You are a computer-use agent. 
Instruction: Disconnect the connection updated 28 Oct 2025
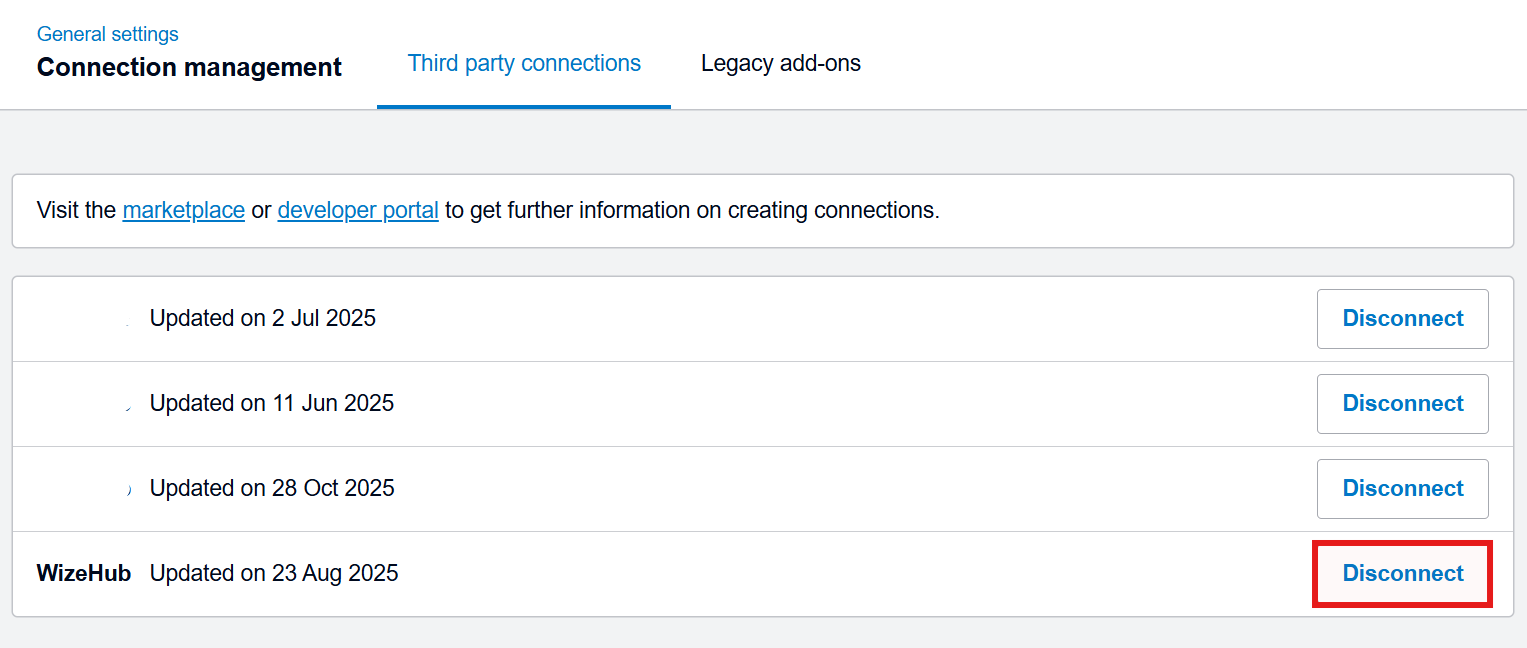point(1402,489)
